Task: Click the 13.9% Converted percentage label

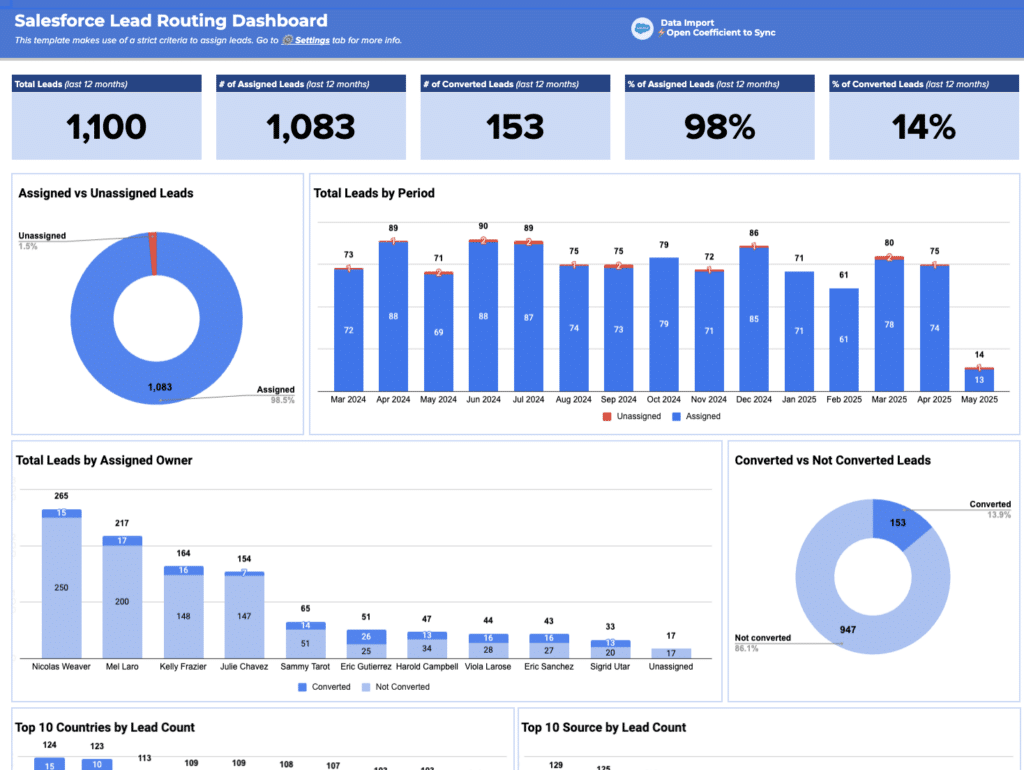Action: click(999, 515)
